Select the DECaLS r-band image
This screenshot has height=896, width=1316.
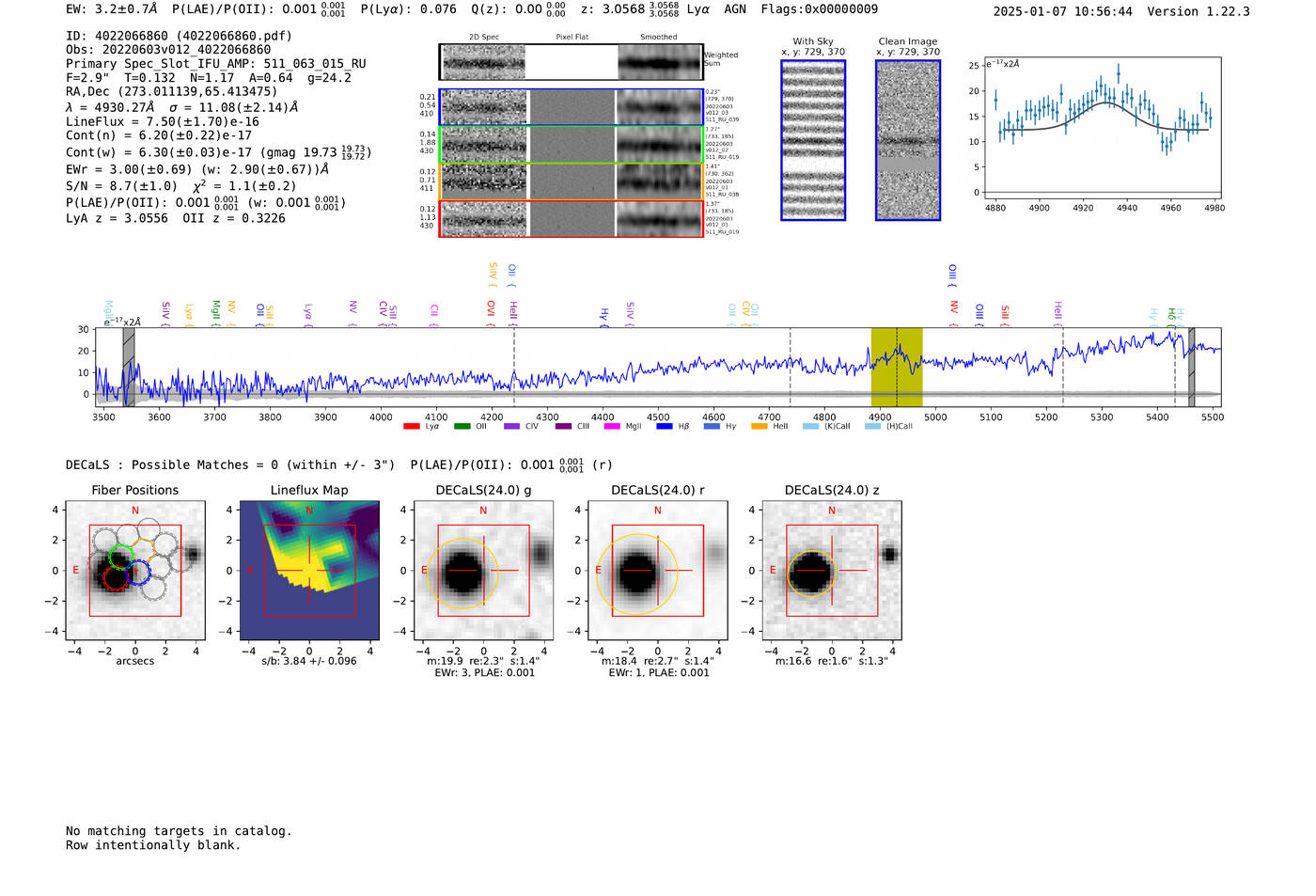(x=657, y=571)
